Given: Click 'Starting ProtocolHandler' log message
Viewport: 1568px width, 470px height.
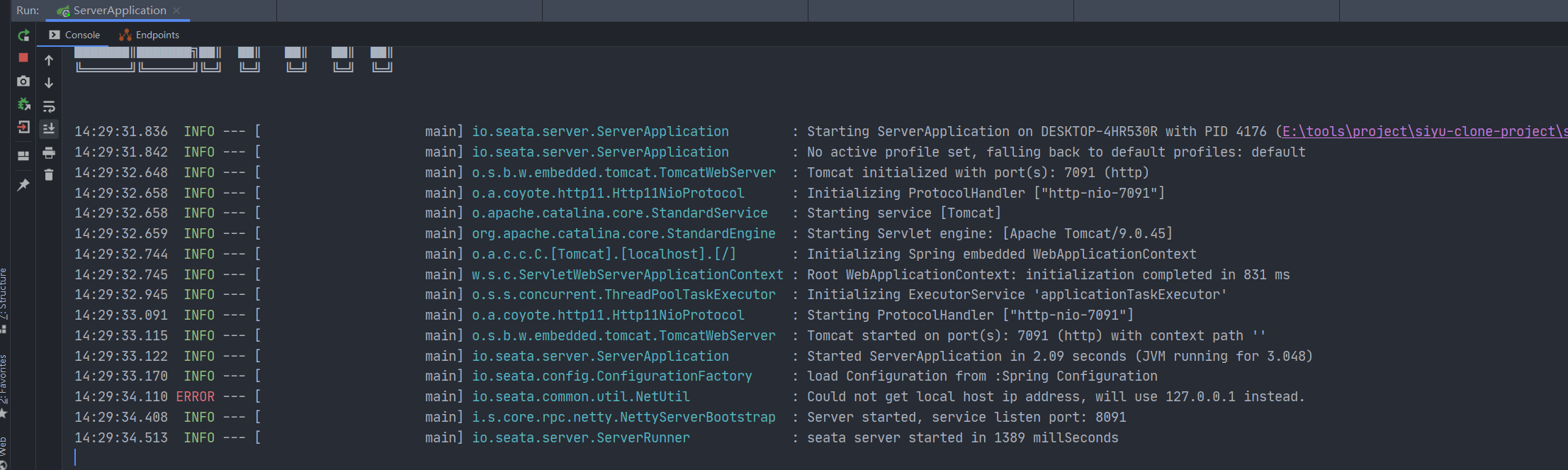Looking at the screenshot, I should (971, 315).
